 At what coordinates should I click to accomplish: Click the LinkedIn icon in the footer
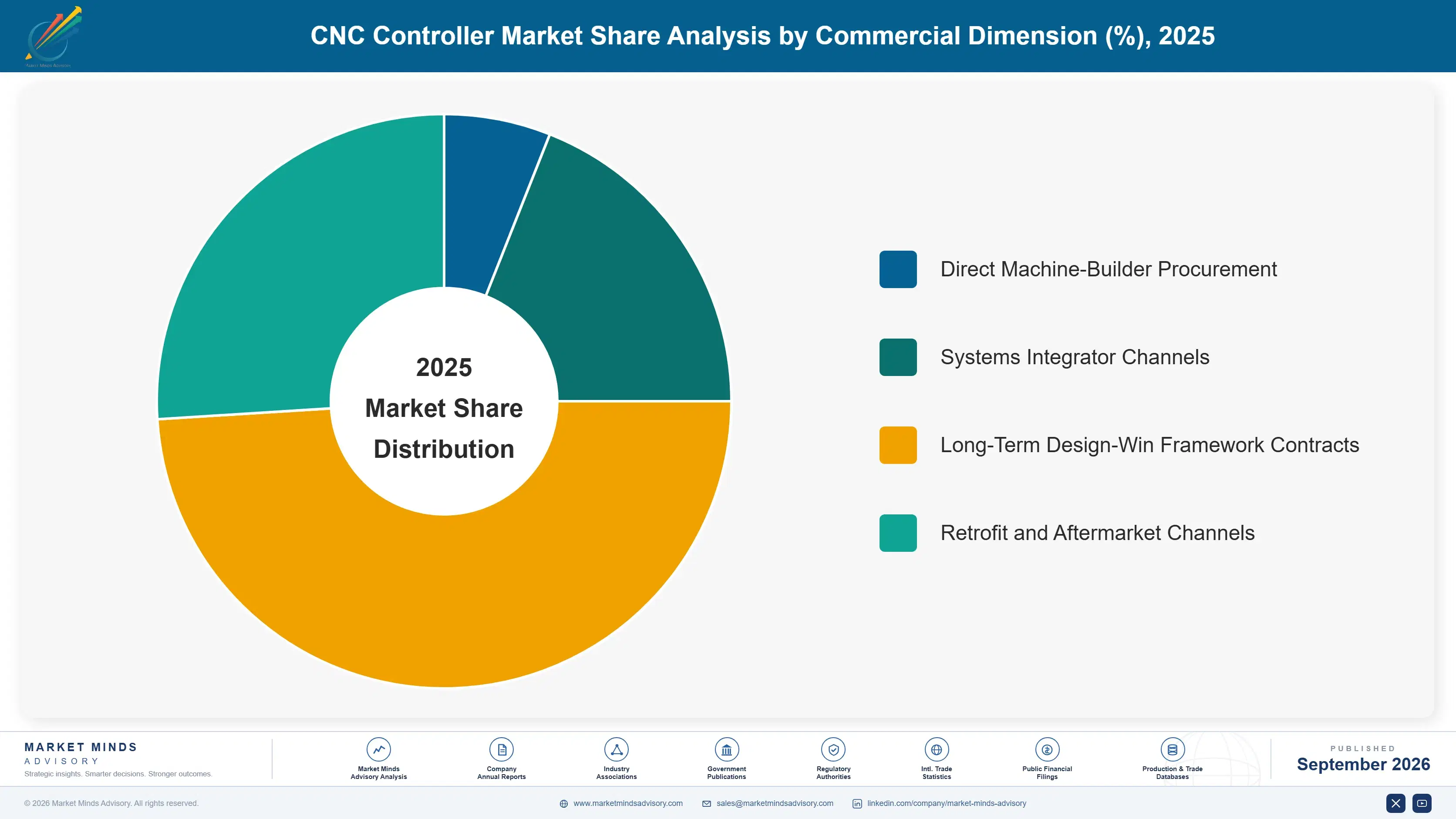[857, 804]
